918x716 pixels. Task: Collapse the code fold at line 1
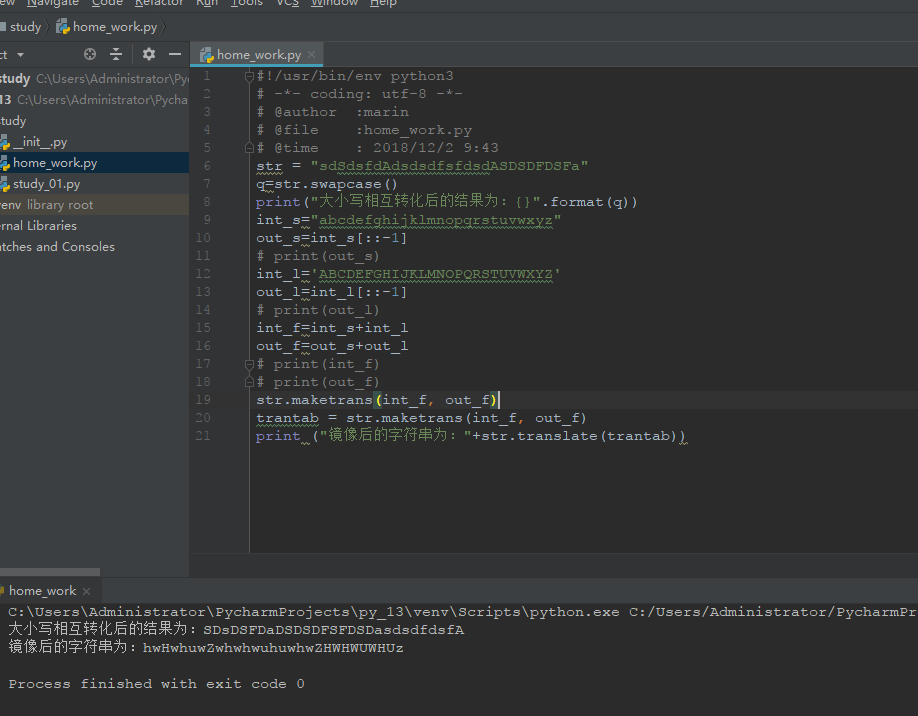pos(250,76)
